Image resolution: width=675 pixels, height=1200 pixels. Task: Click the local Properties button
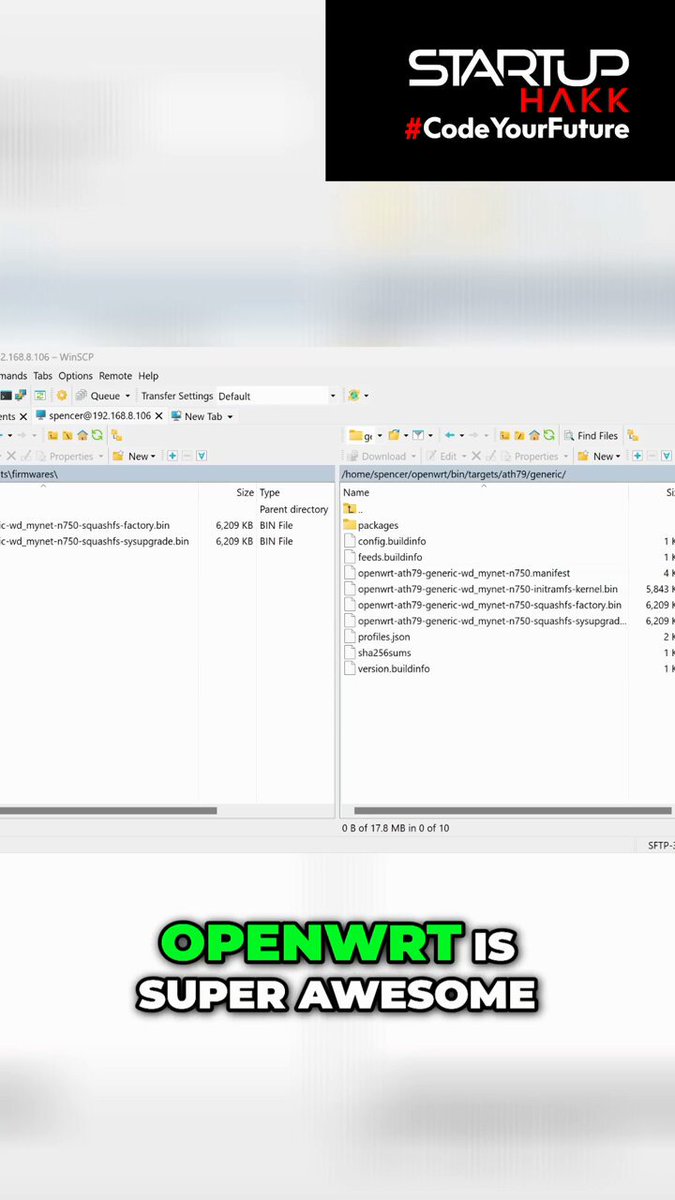(x=65, y=456)
